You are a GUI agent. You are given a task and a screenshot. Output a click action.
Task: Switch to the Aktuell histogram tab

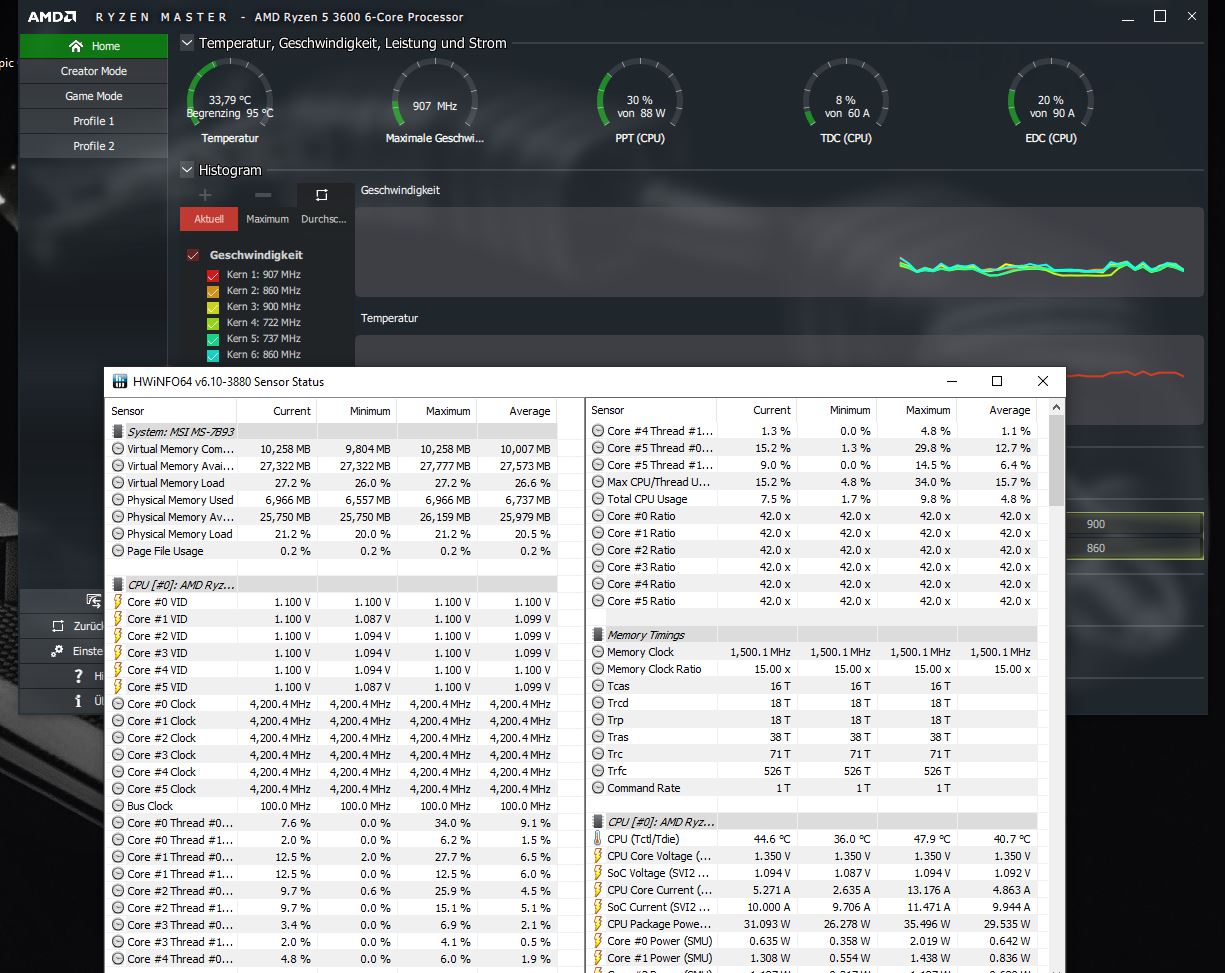[x=209, y=219]
